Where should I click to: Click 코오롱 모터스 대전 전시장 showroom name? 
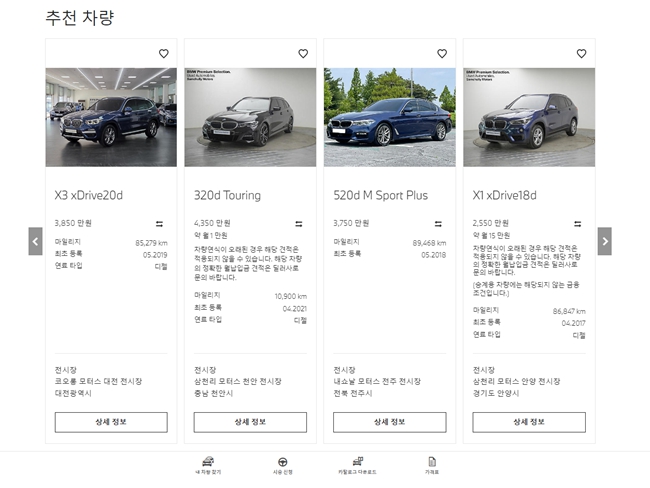[x=98, y=381]
